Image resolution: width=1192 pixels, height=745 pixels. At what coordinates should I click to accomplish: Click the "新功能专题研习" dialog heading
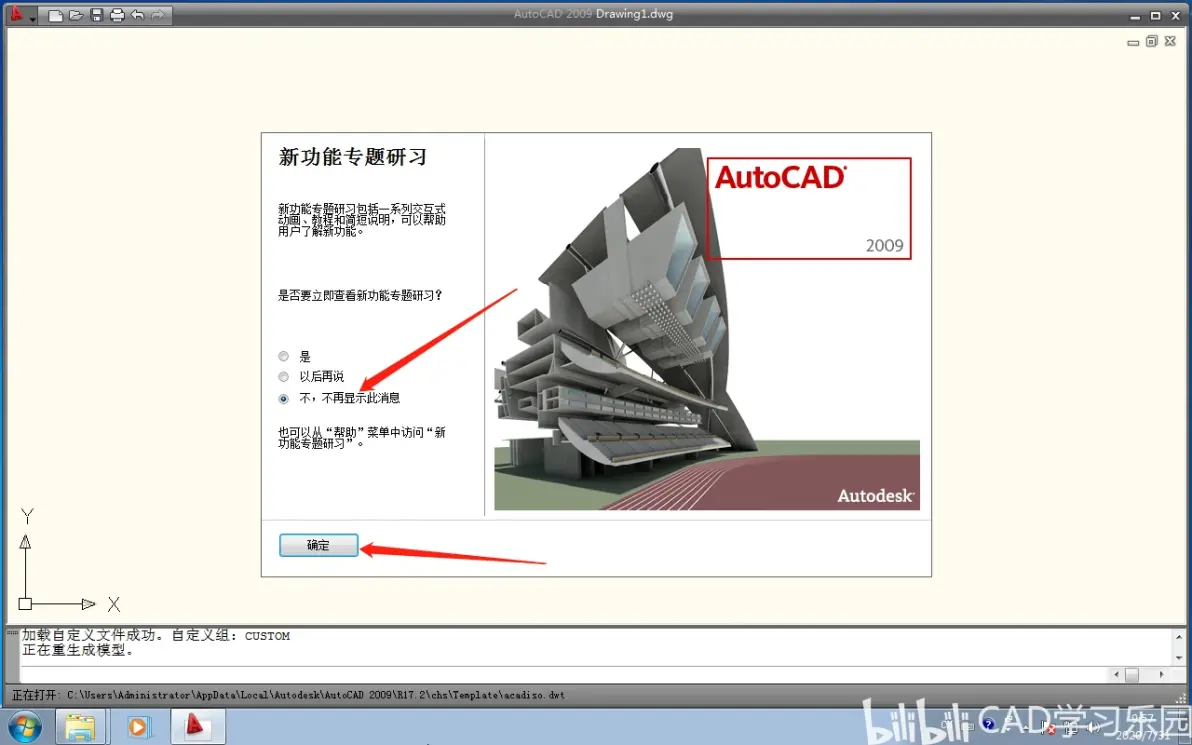[x=353, y=157]
